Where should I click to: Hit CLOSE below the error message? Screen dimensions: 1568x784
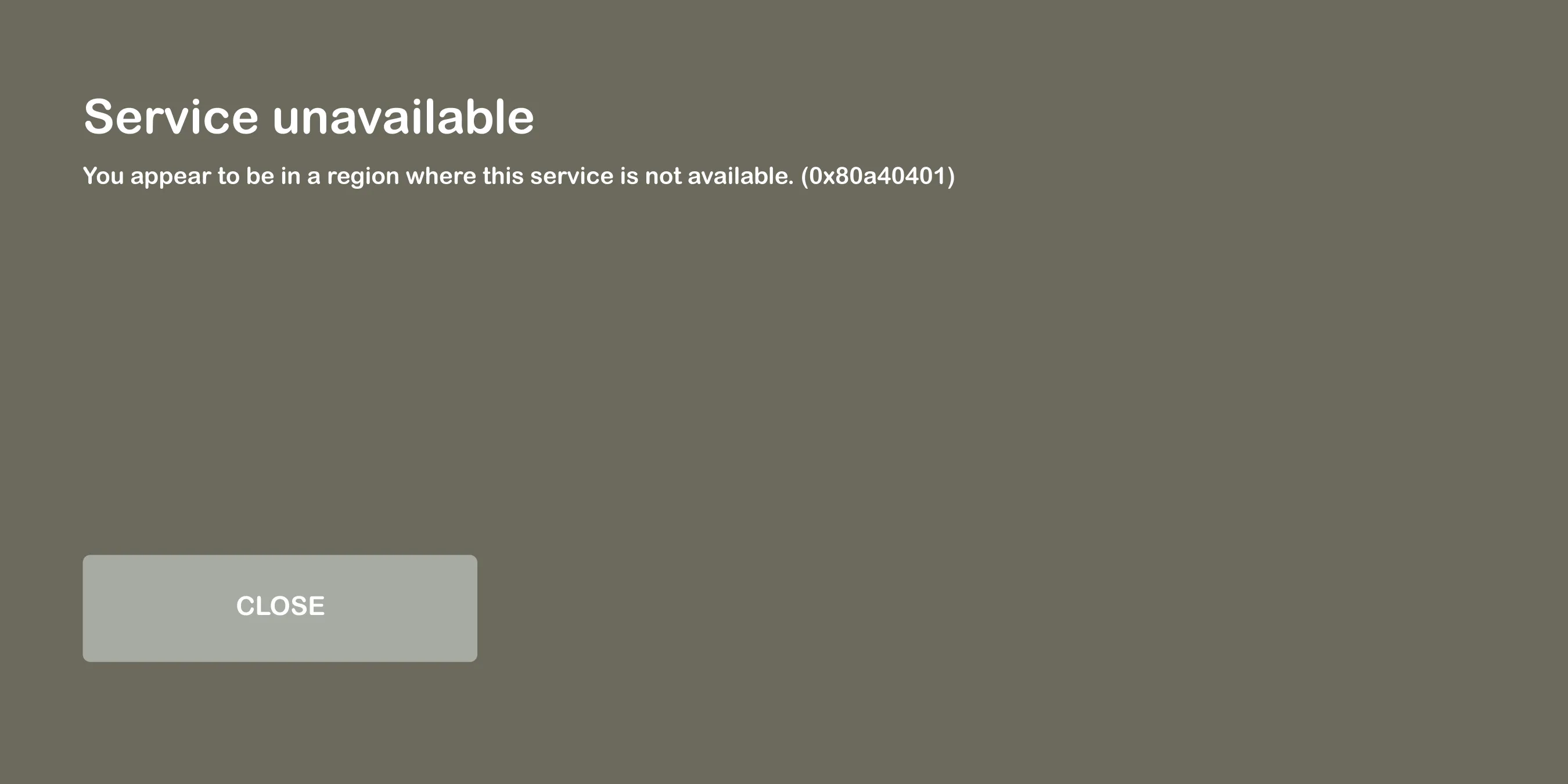tap(280, 608)
